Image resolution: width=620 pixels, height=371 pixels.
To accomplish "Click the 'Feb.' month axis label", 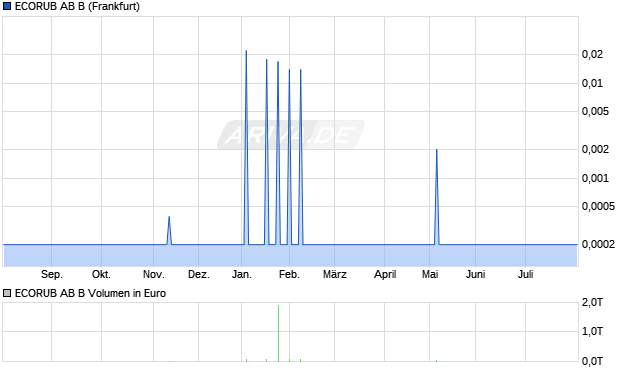I will 289,274.
